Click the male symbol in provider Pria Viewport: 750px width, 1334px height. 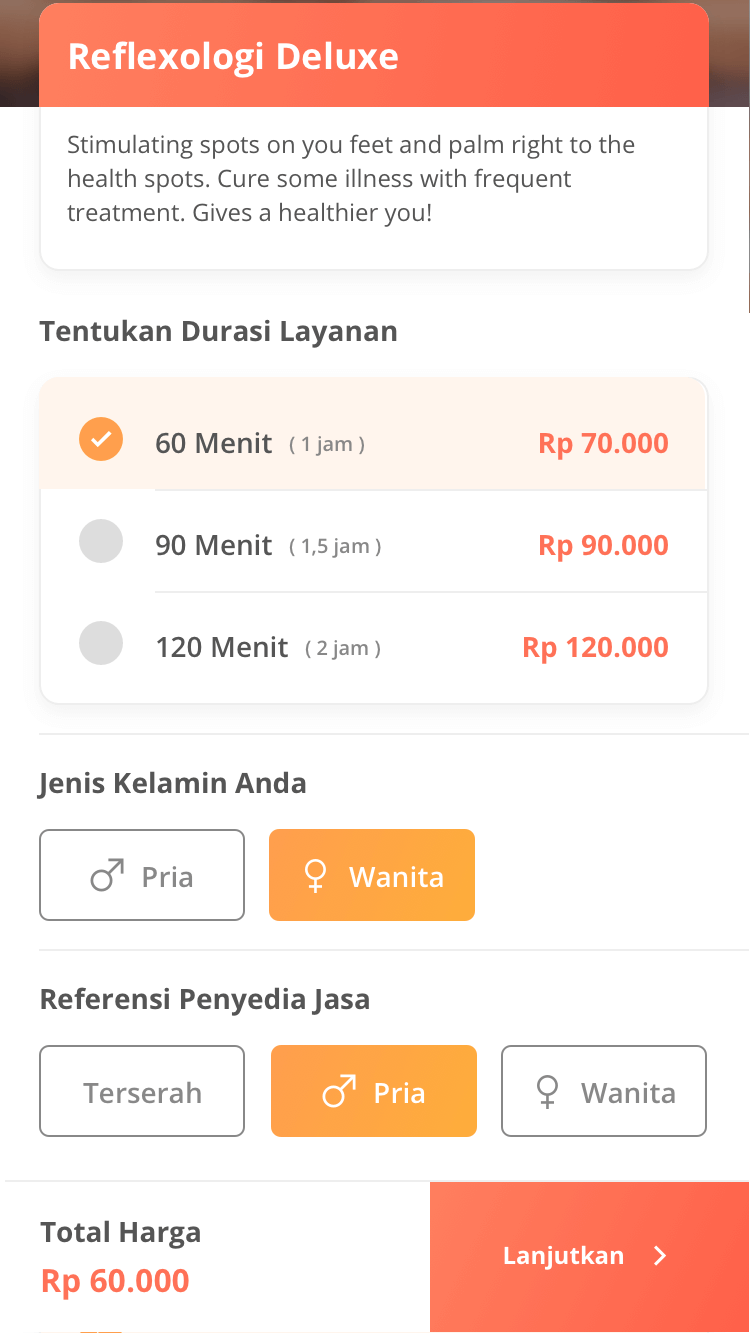339,1092
